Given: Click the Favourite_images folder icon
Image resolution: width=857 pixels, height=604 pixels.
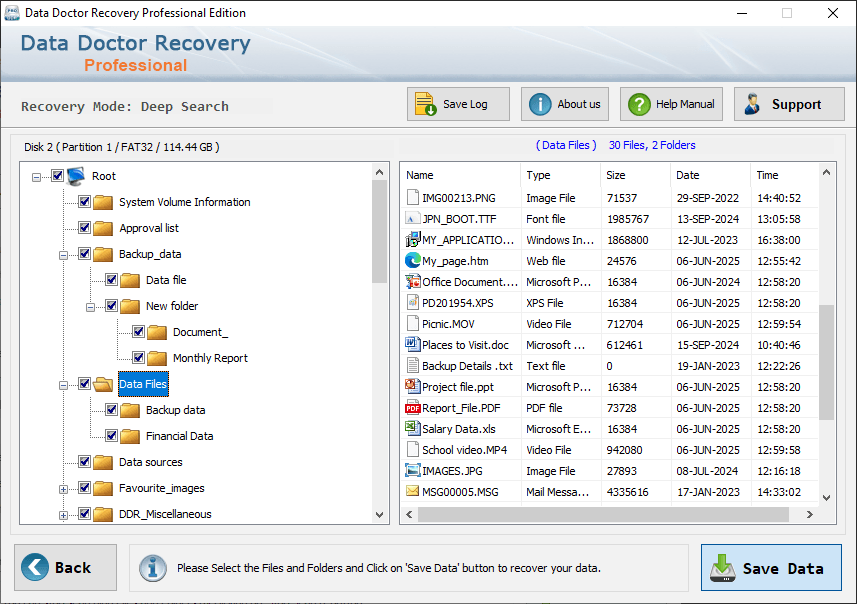Looking at the screenshot, I should pos(103,488).
